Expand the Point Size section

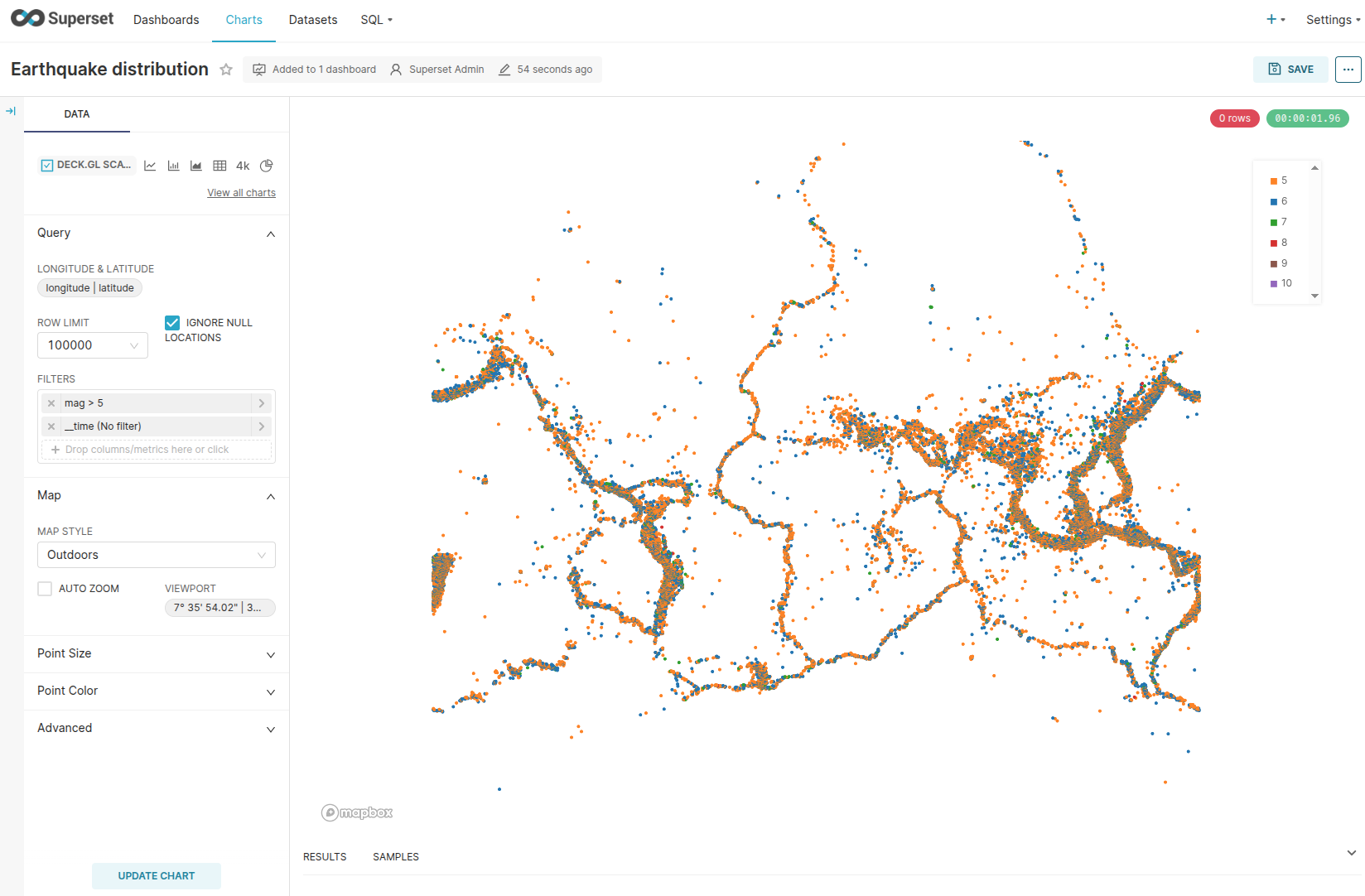pyautogui.click(x=156, y=654)
